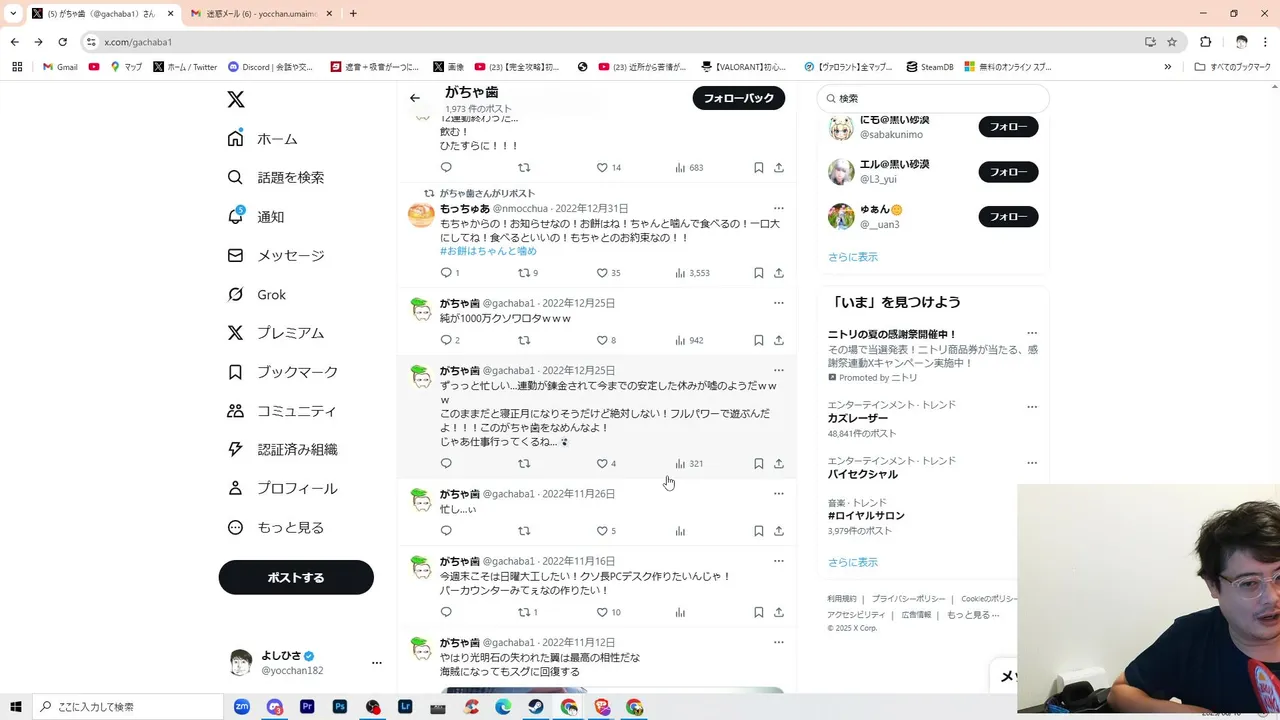This screenshot has height=720, width=1280.
Task: Reload the page
Action: pos(62,42)
